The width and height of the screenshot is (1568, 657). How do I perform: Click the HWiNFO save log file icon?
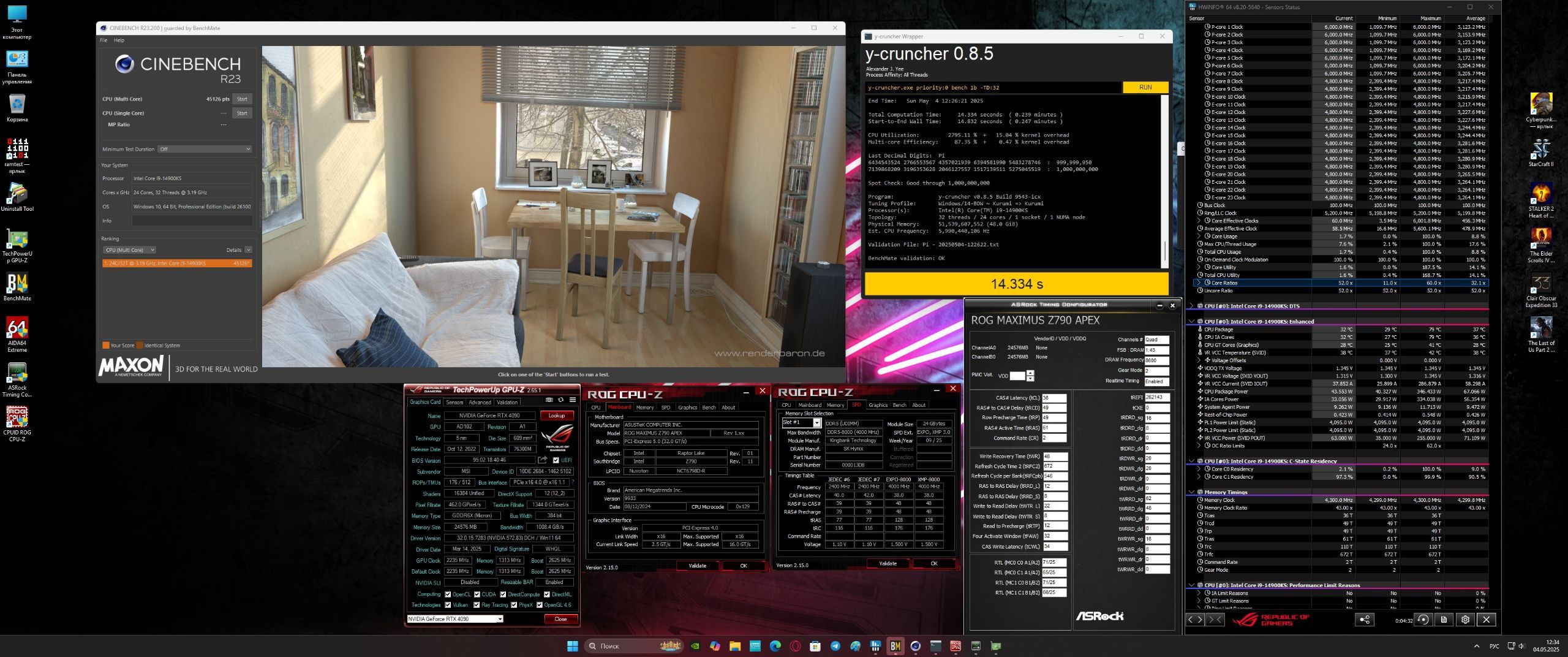[x=1444, y=620]
